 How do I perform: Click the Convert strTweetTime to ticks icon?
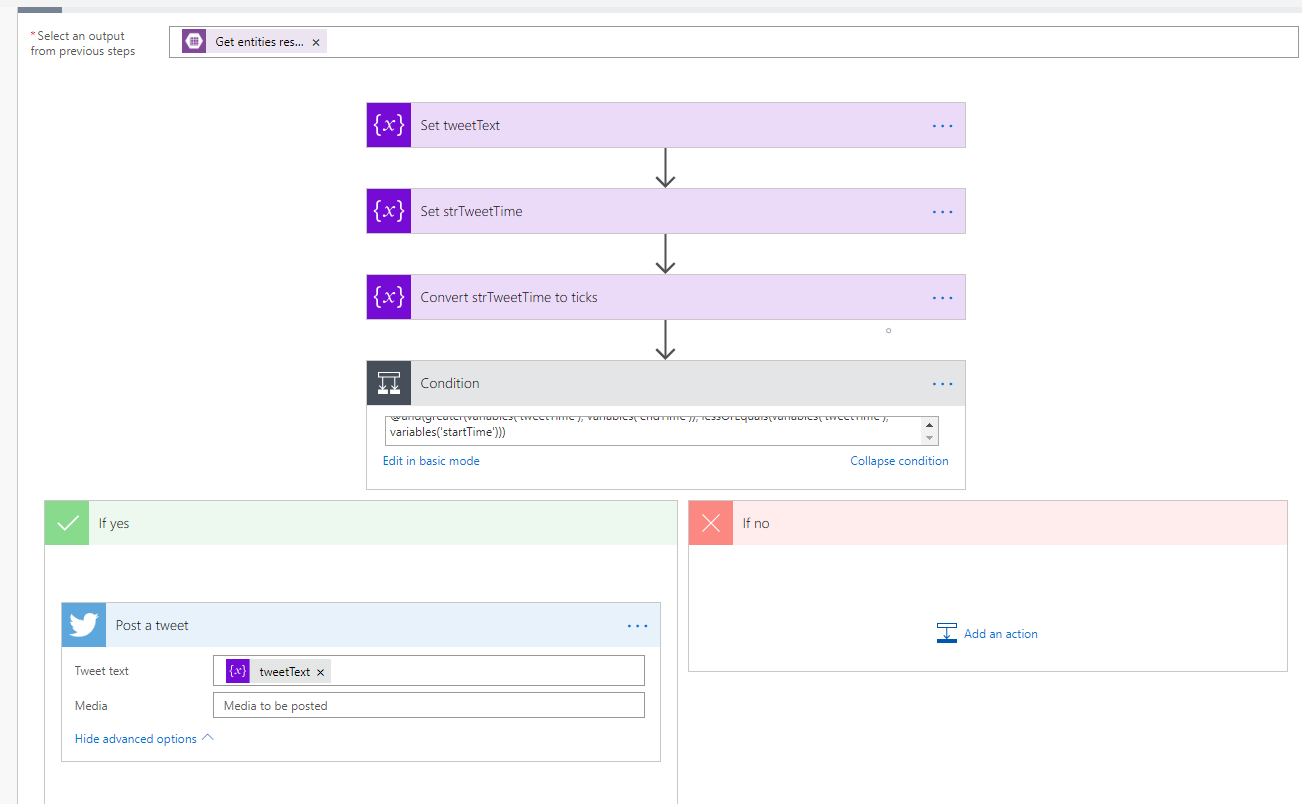(389, 297)
